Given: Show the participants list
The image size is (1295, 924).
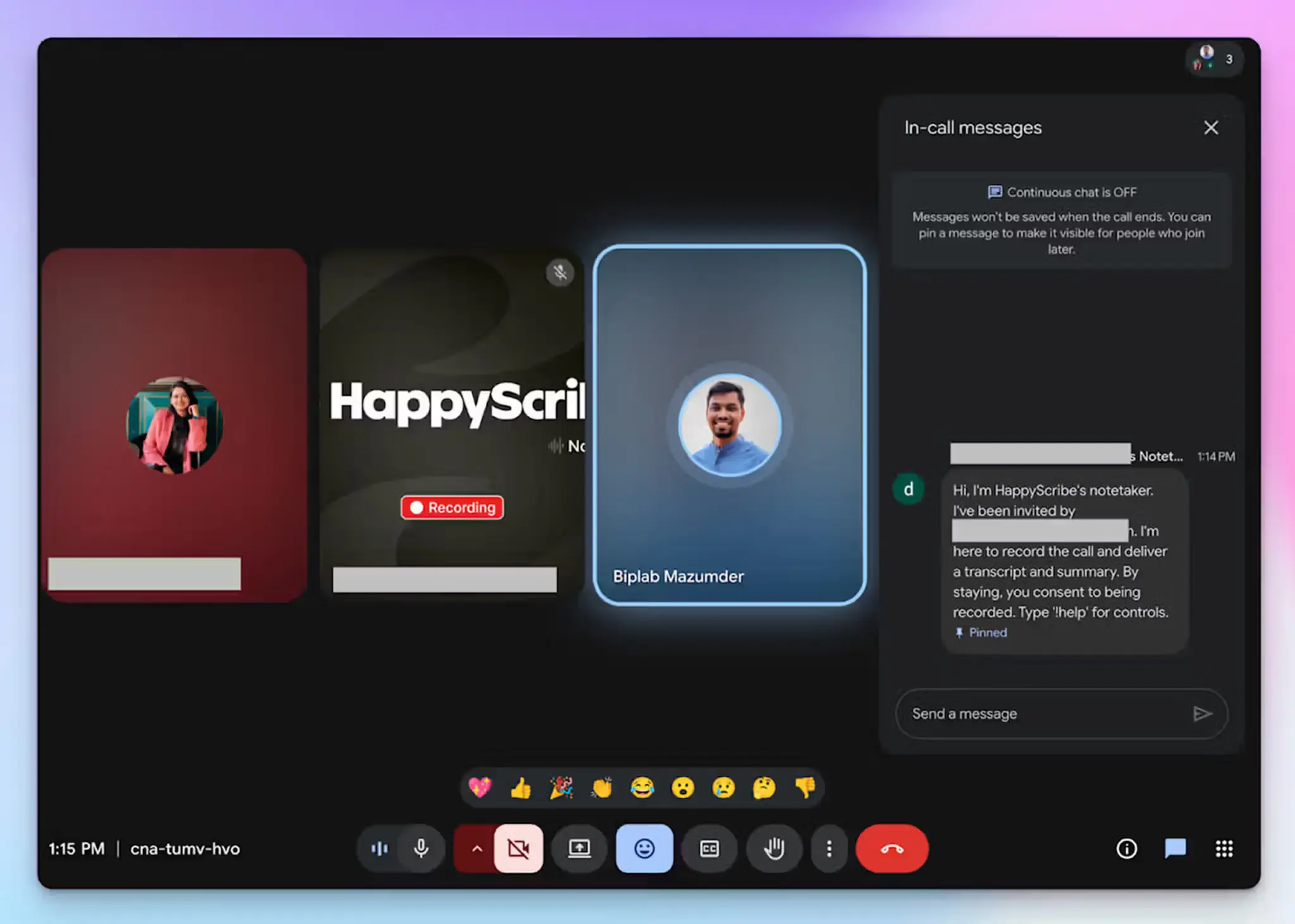Looking at the screenshot, I should pos(1213,59).
